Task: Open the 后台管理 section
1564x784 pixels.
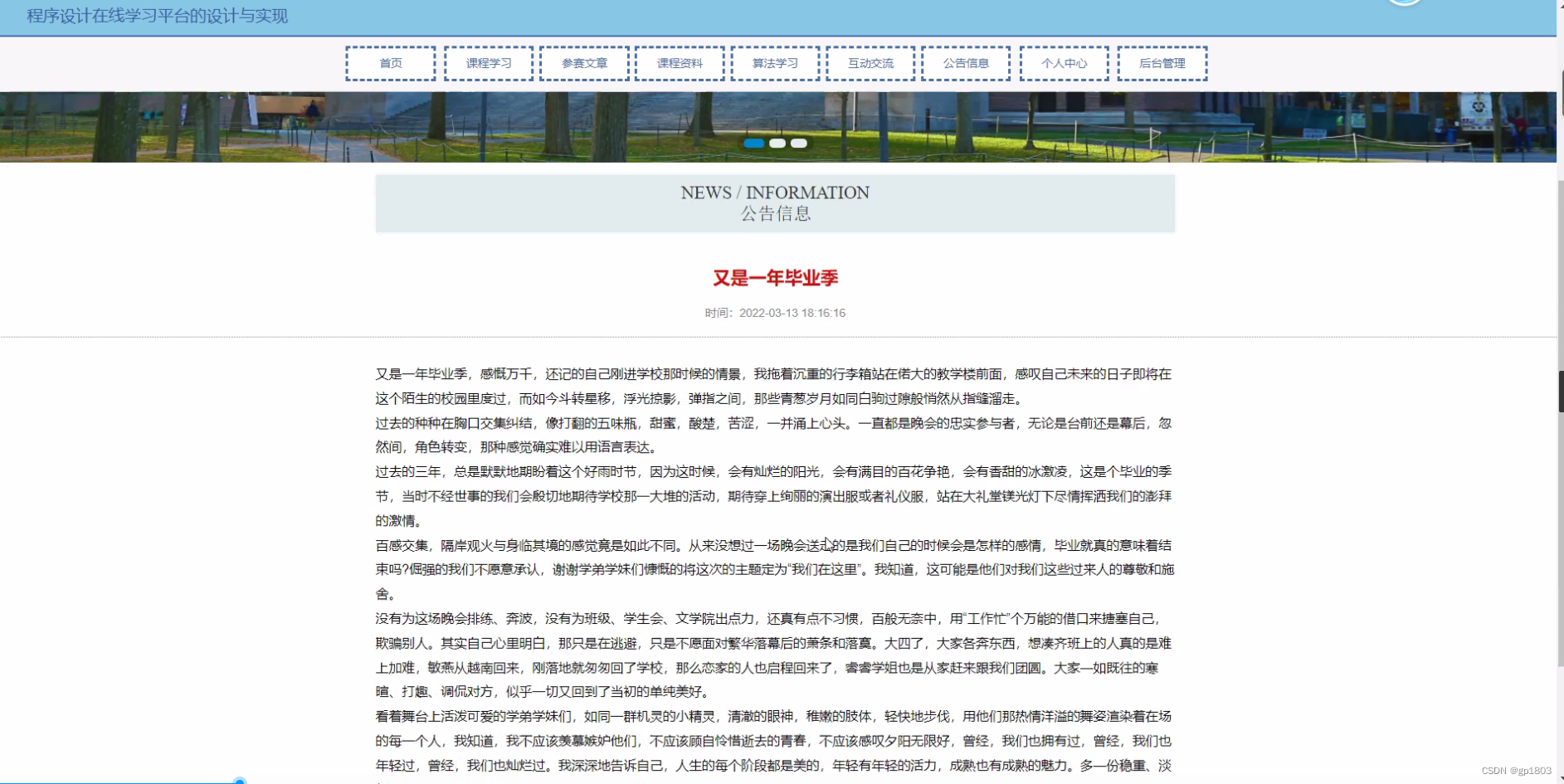Action: click(1162, 63)
